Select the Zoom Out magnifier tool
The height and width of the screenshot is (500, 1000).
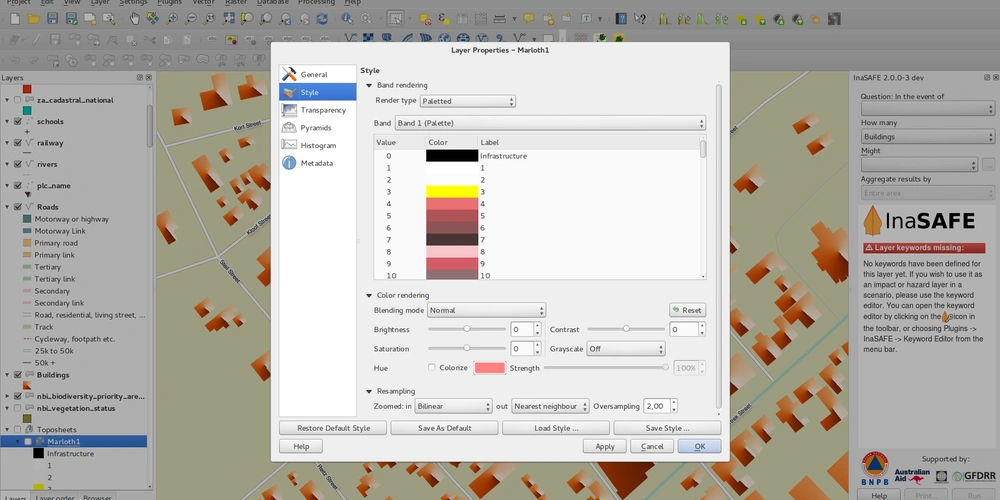tap(190, 19)
